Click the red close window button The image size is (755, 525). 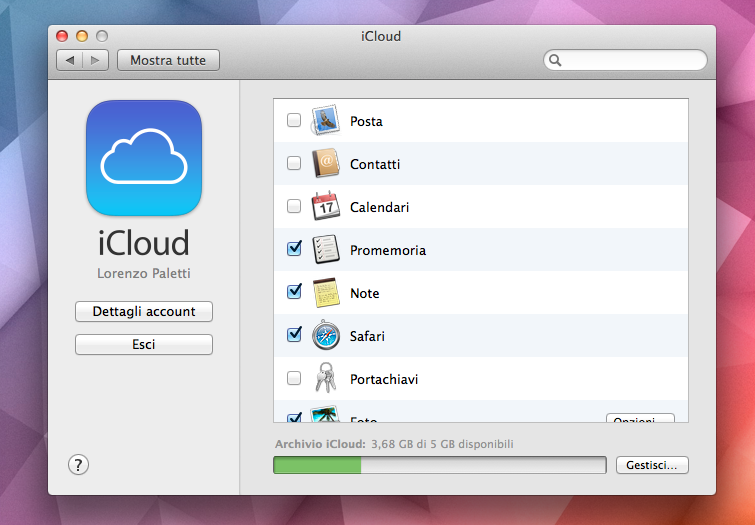point(62,36)
